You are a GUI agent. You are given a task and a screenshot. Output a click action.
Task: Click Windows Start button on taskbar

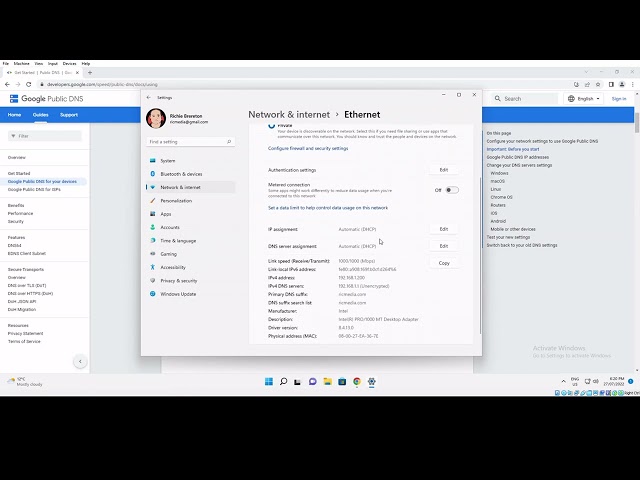click(269, 381)
